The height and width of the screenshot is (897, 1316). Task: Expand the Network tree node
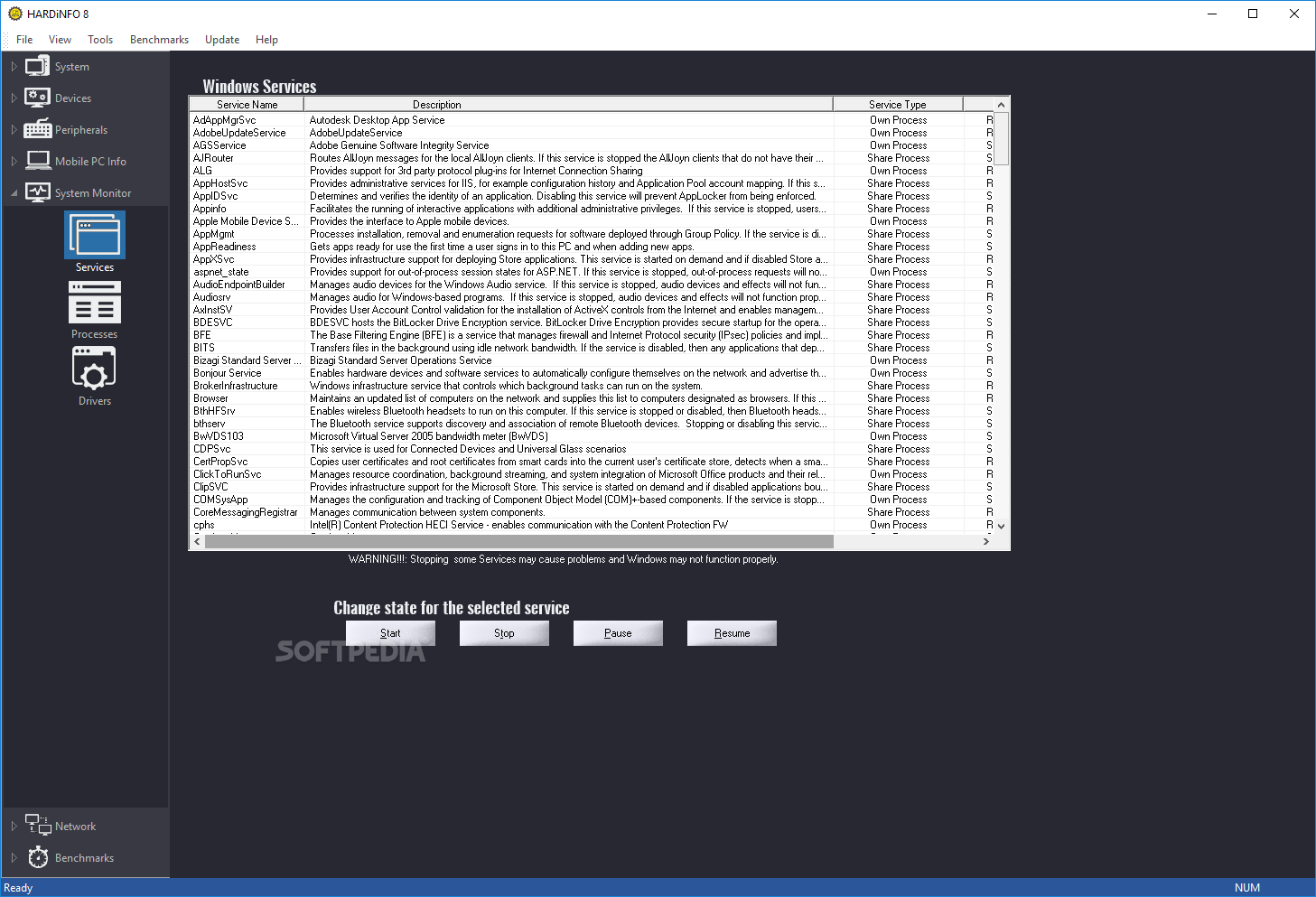click(14, 826)
